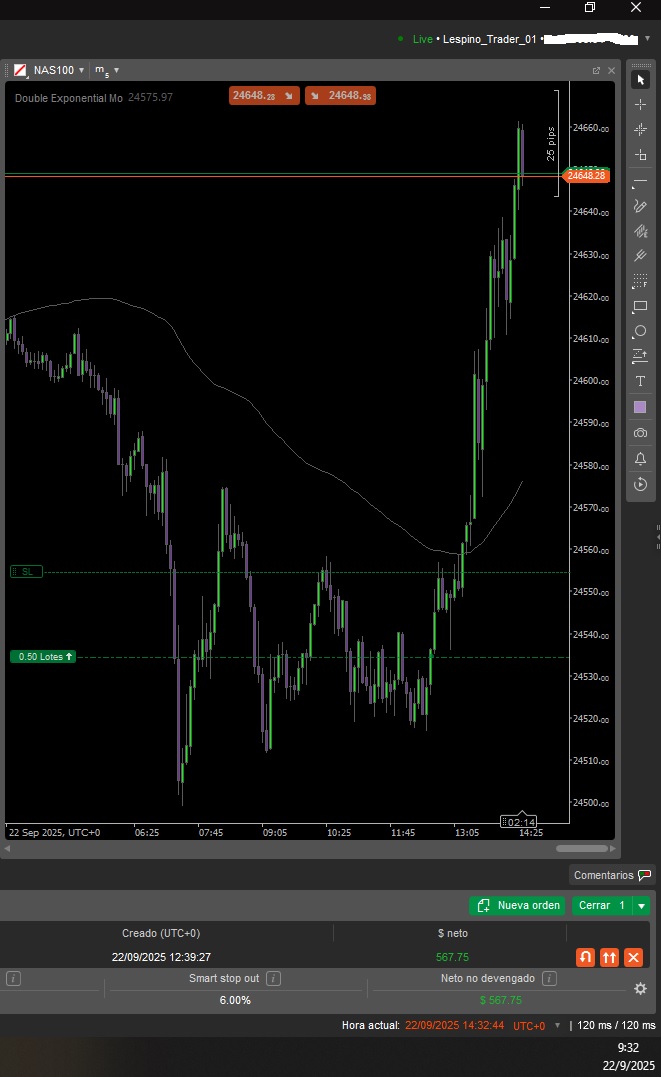This screenshot has width=661, height=1077.
Task: Select the equidistant channel tool
Action: coord(640,231)
